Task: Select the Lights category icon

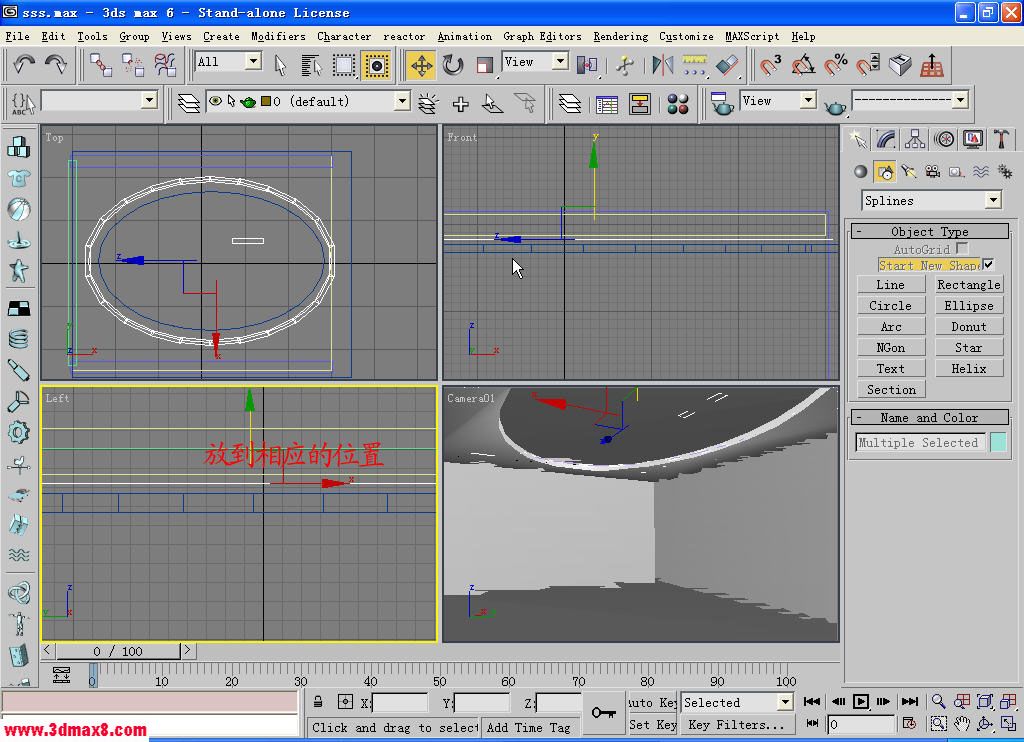Action: coord(908,172)
